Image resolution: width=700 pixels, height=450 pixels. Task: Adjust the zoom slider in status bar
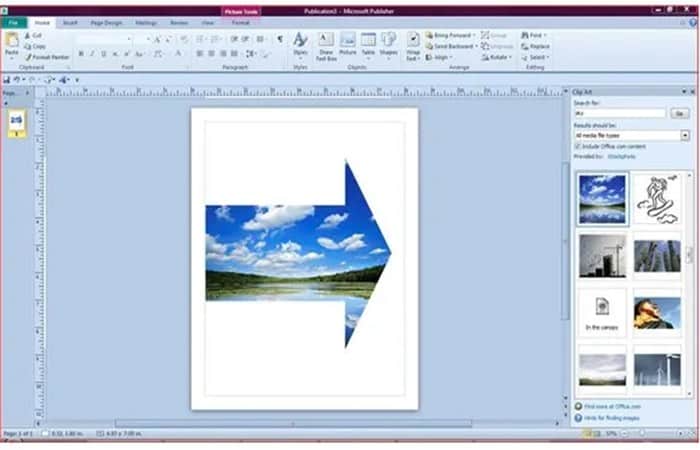click(642, 433)
